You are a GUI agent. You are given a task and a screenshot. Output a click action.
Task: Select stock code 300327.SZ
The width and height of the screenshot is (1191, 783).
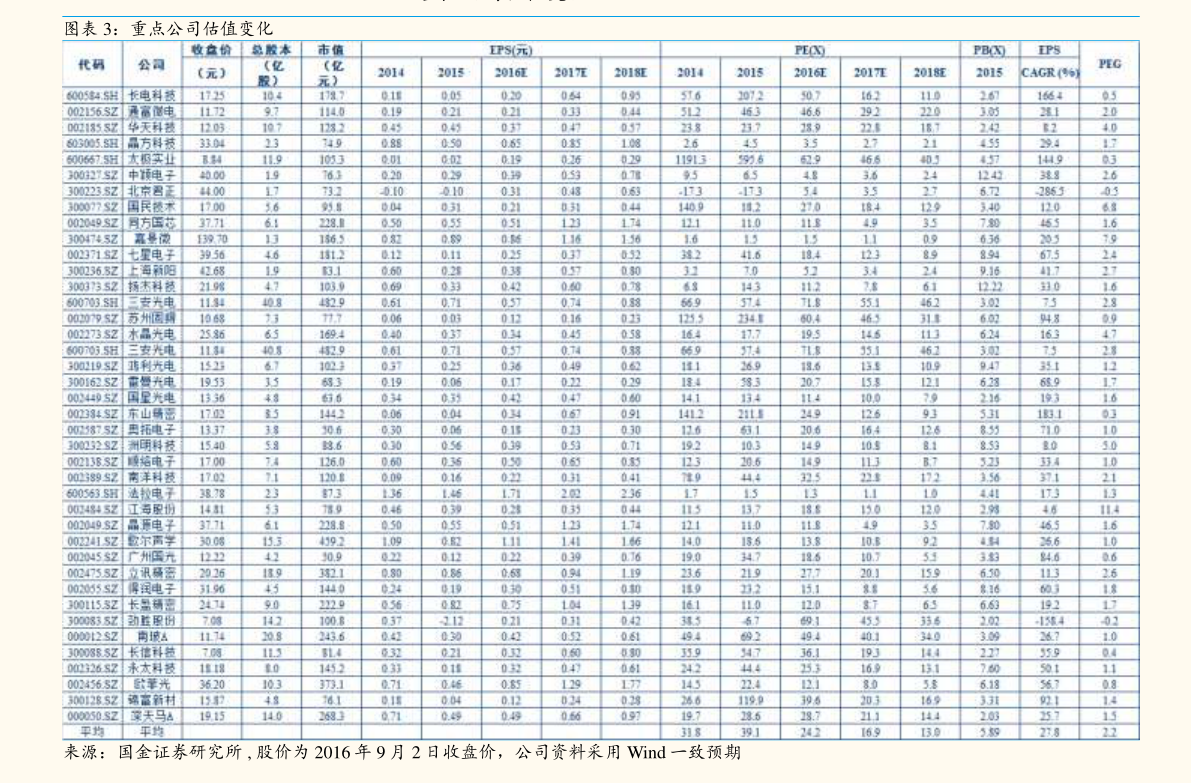[92, 175]
